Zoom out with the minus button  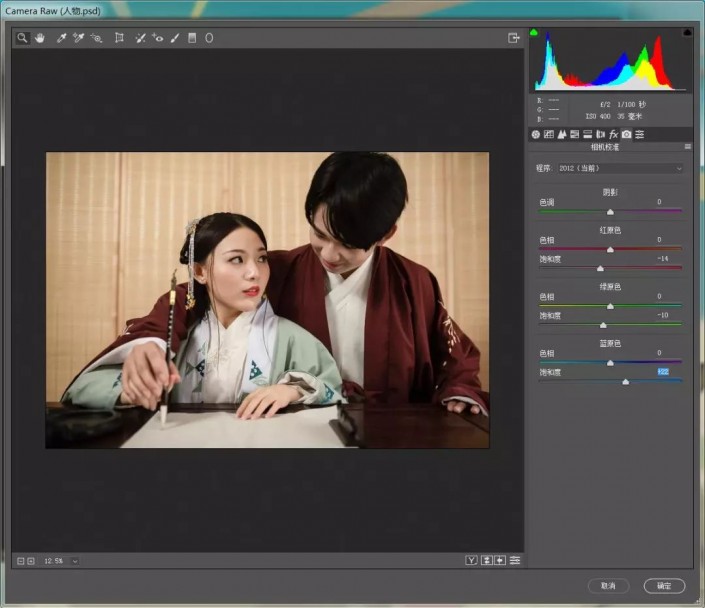pyautogui.click(x=20, y=561)
